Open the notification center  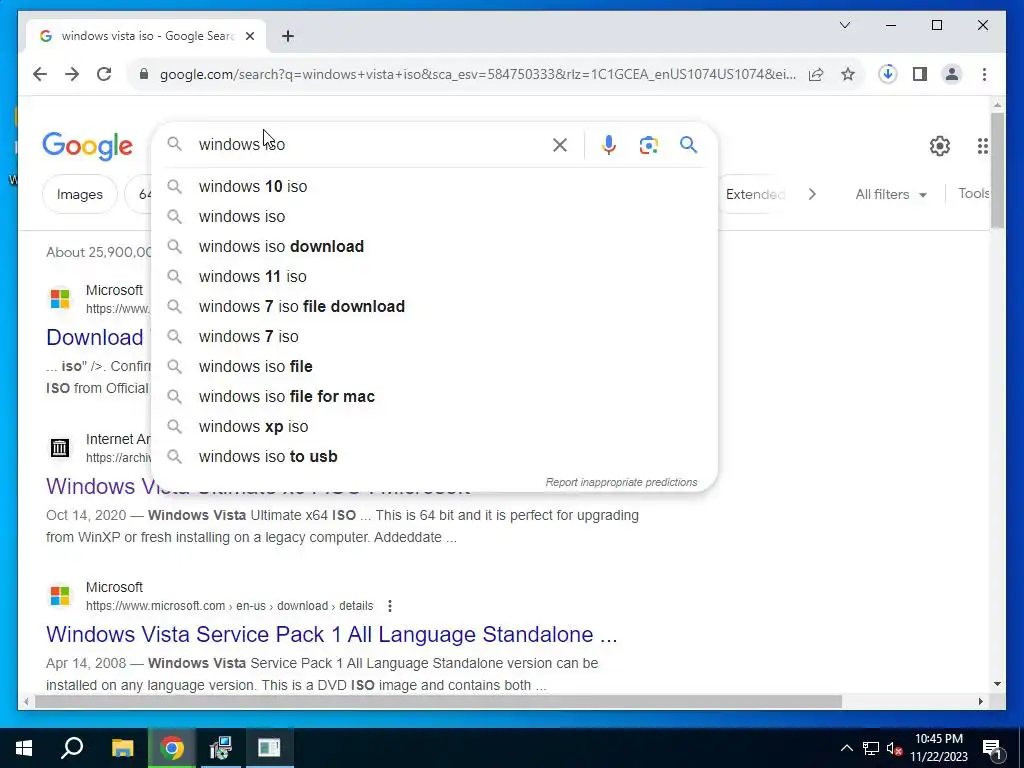(992, 749)
